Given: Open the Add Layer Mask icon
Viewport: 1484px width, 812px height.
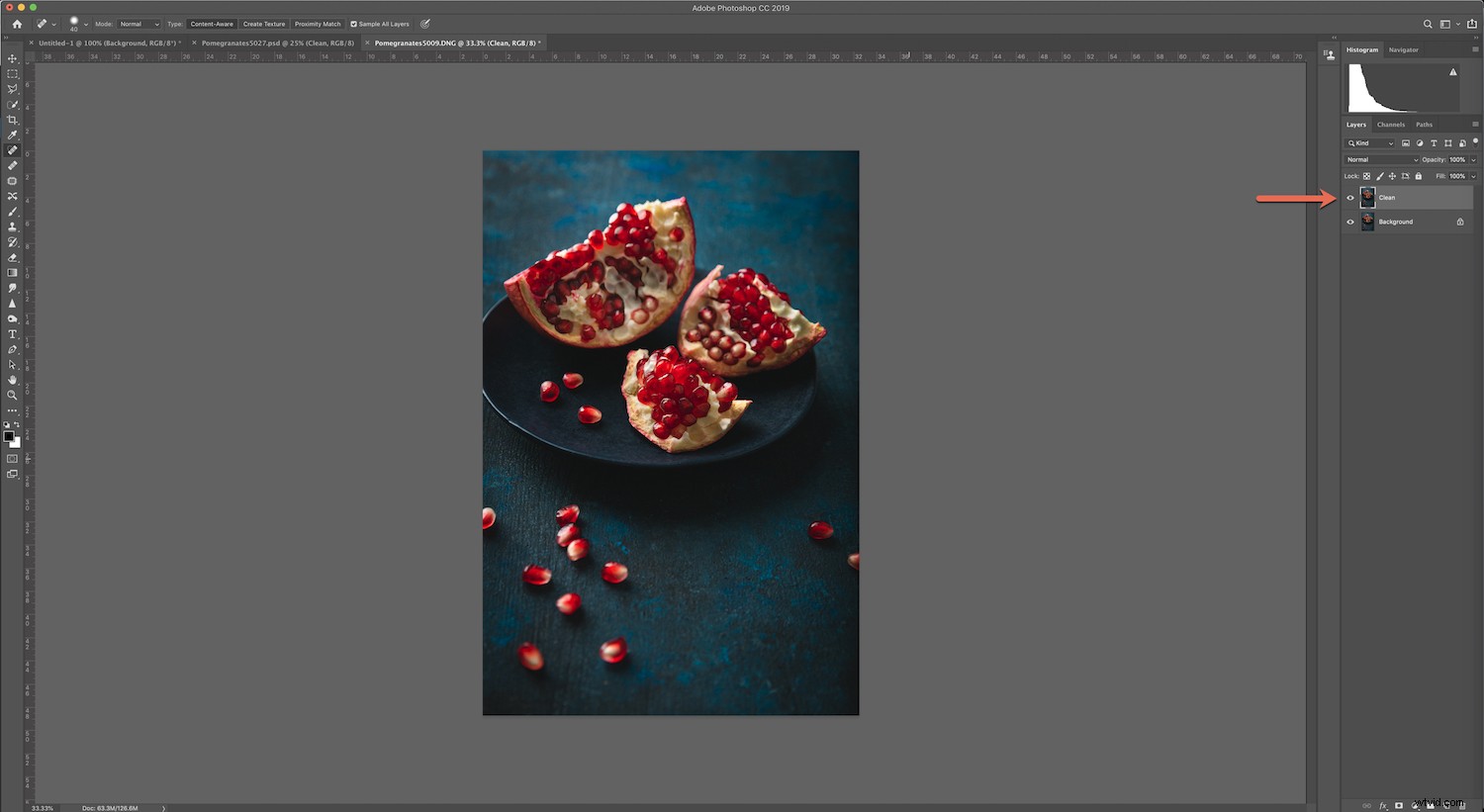Looking at the screenshot, I should [x=1398, y=805].
